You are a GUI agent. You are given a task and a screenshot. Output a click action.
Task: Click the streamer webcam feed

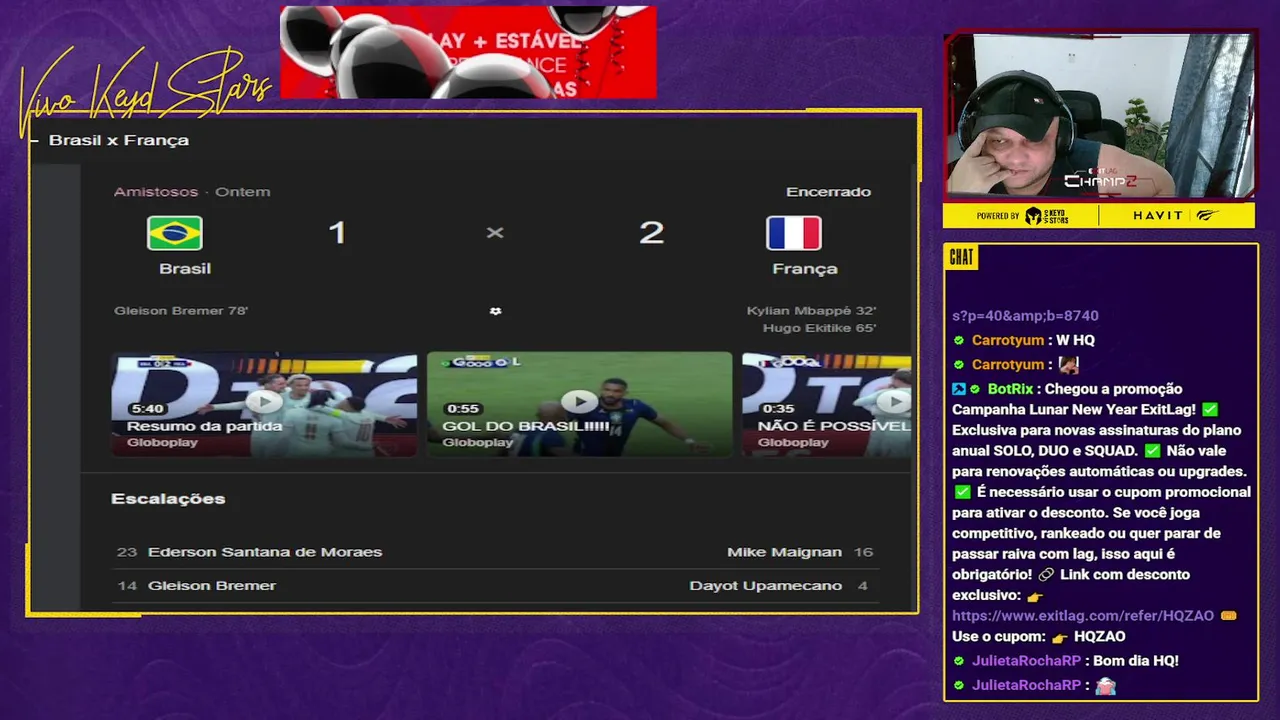[x=1099, y=116]
